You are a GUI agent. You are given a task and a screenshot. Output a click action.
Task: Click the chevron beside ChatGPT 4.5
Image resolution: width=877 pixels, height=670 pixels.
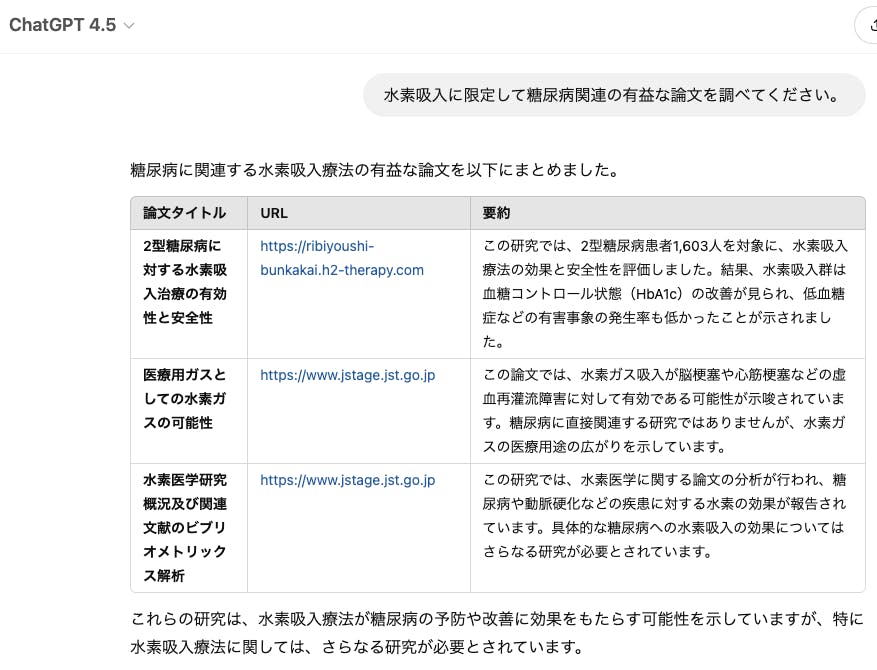click(x=129, y=26)
